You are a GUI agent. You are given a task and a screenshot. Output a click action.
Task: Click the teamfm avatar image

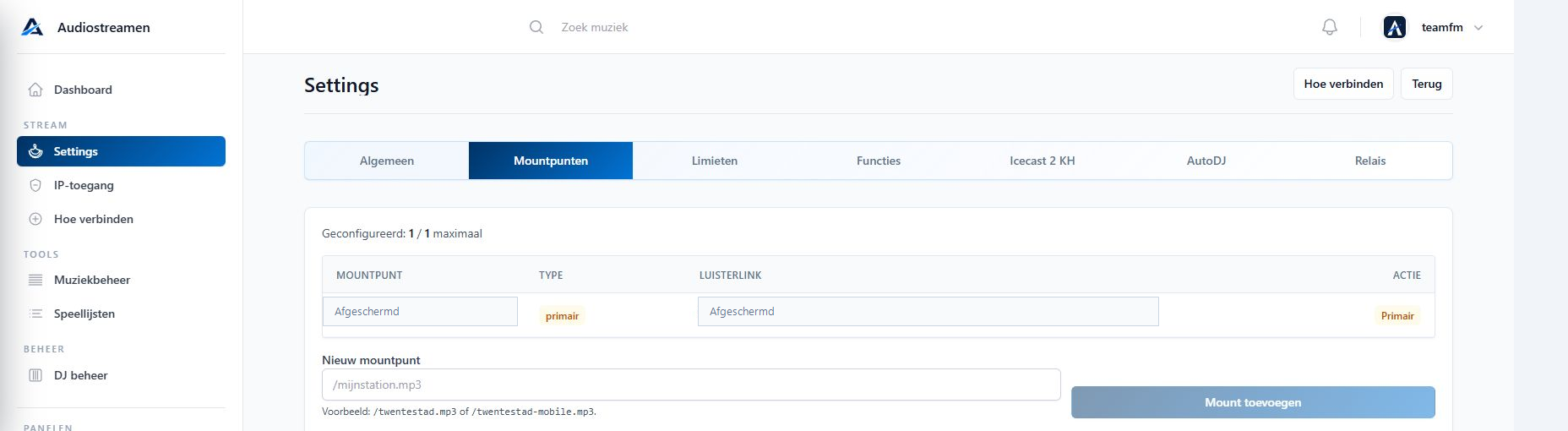tap(1395, 27)
